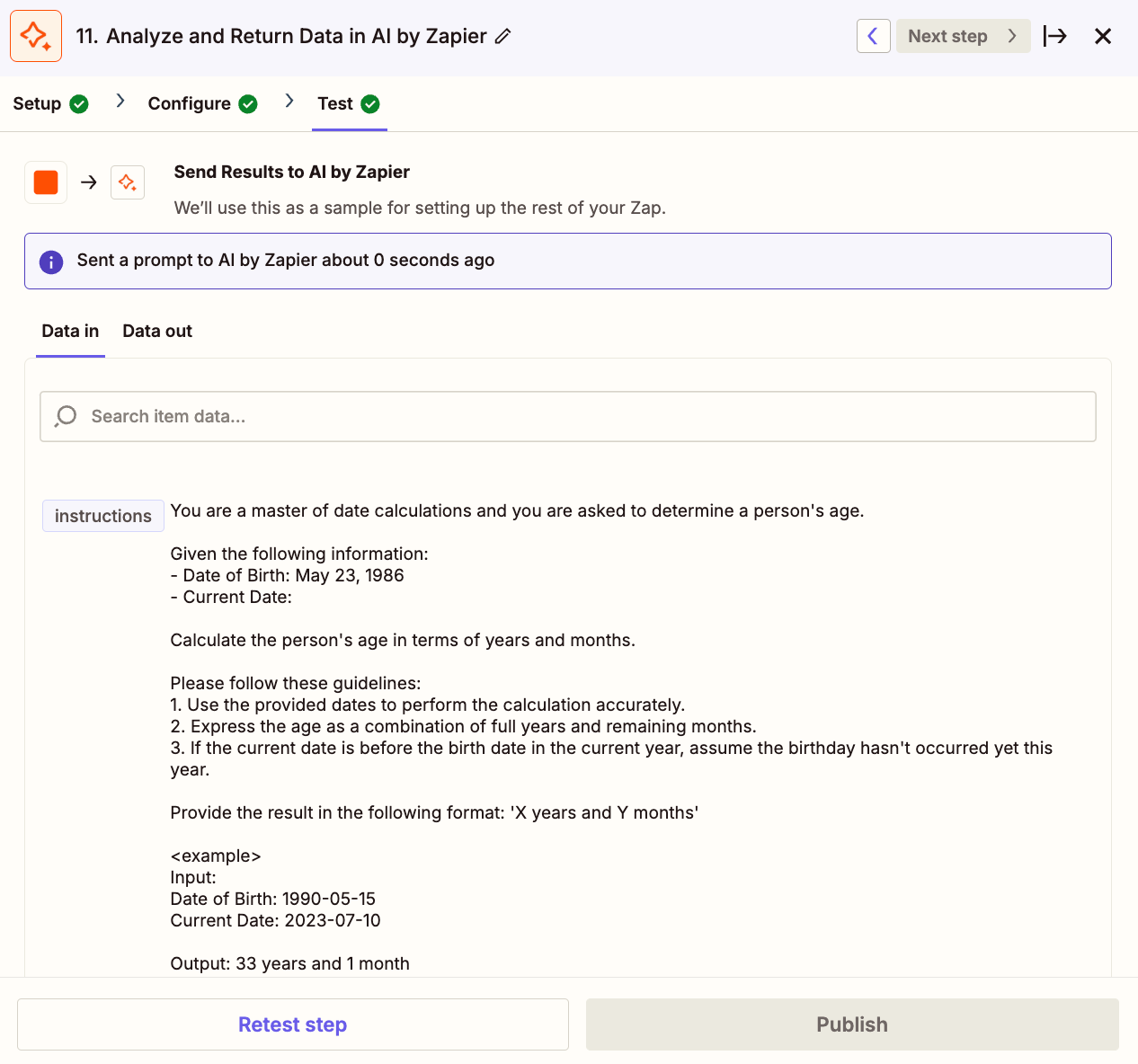The image size is (1138, 1064).
Task: Switch to the Data in tab
Action: pyautogui.click(x=70, y=331)
